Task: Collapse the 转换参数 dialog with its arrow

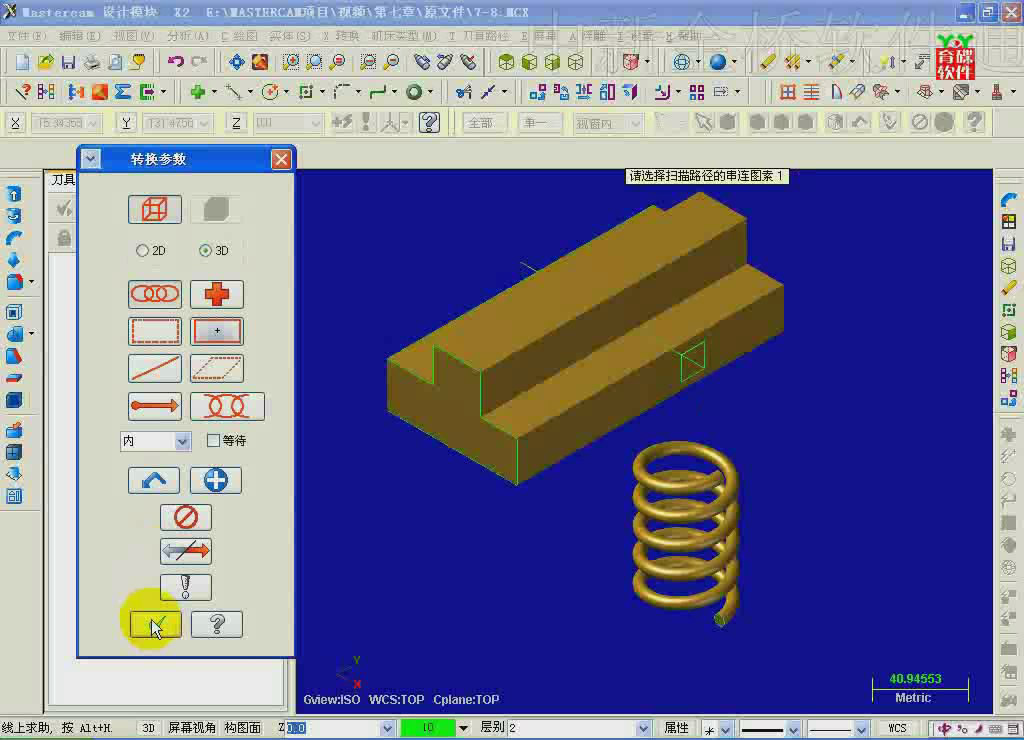Action: click(91, 159)
